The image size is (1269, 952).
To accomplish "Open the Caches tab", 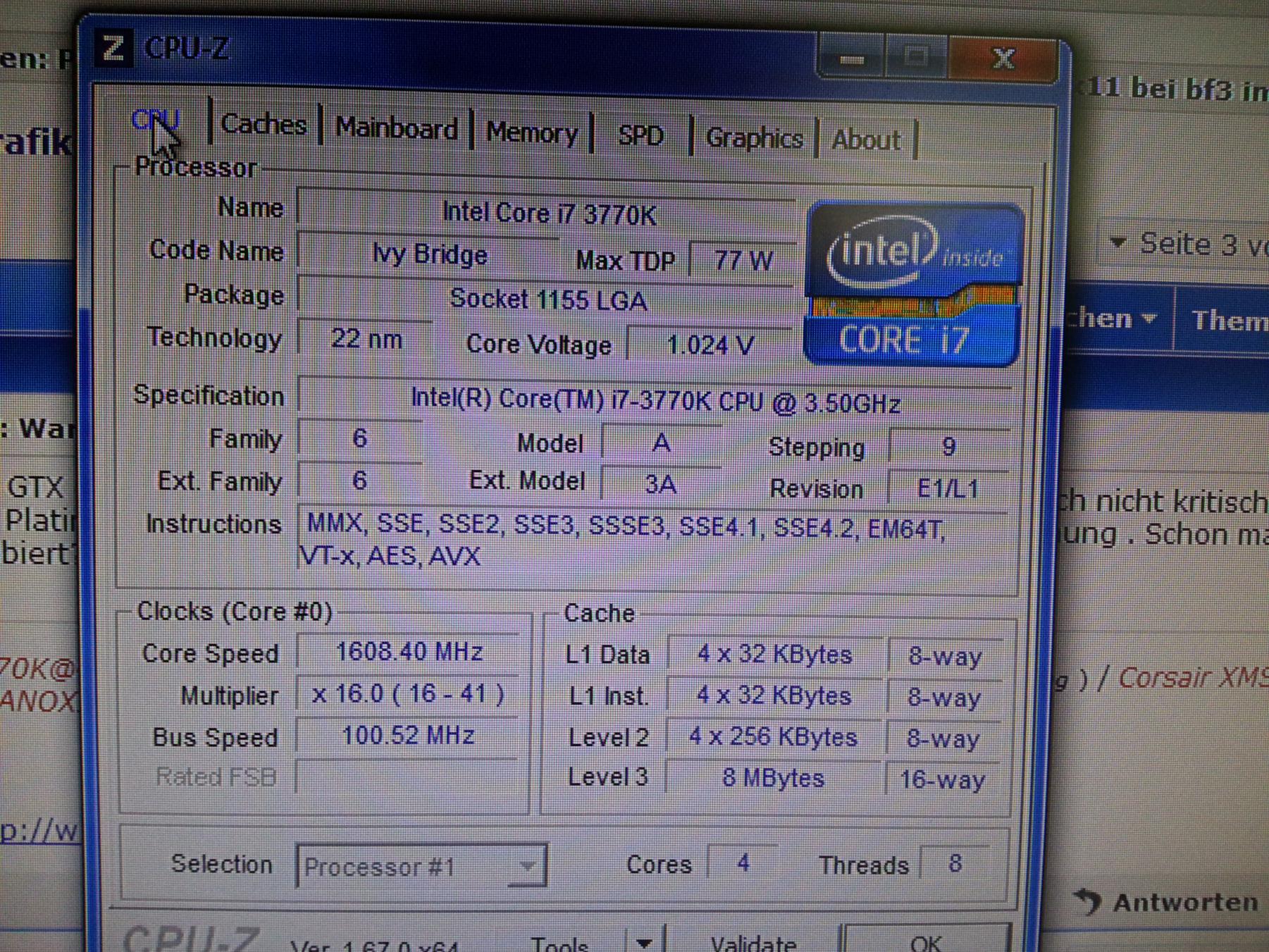I will point(264,125).
